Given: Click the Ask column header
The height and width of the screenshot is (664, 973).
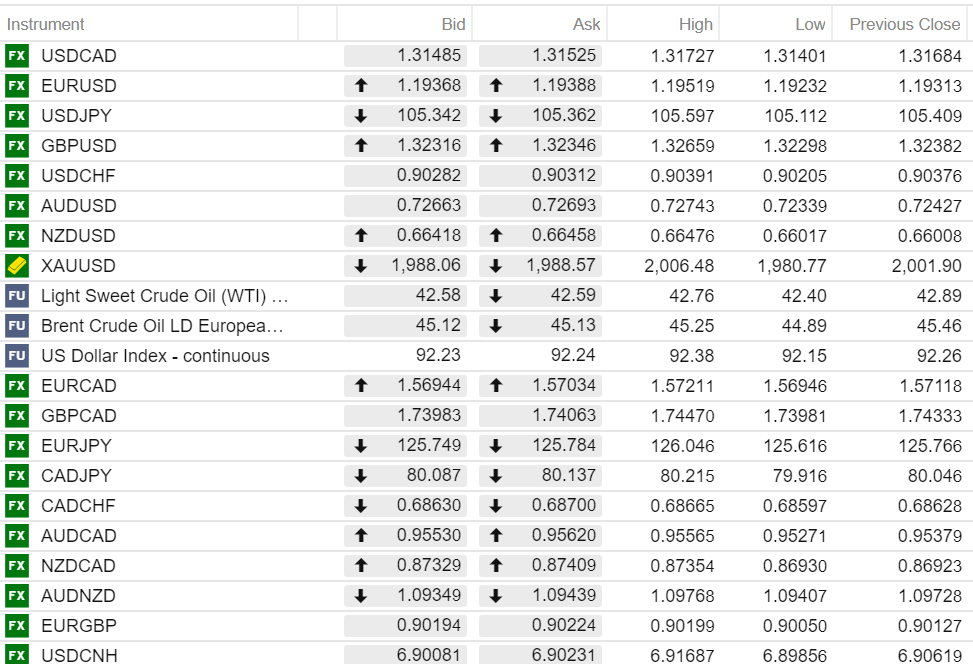Looking at the screenshot, I should pos(587,24).
